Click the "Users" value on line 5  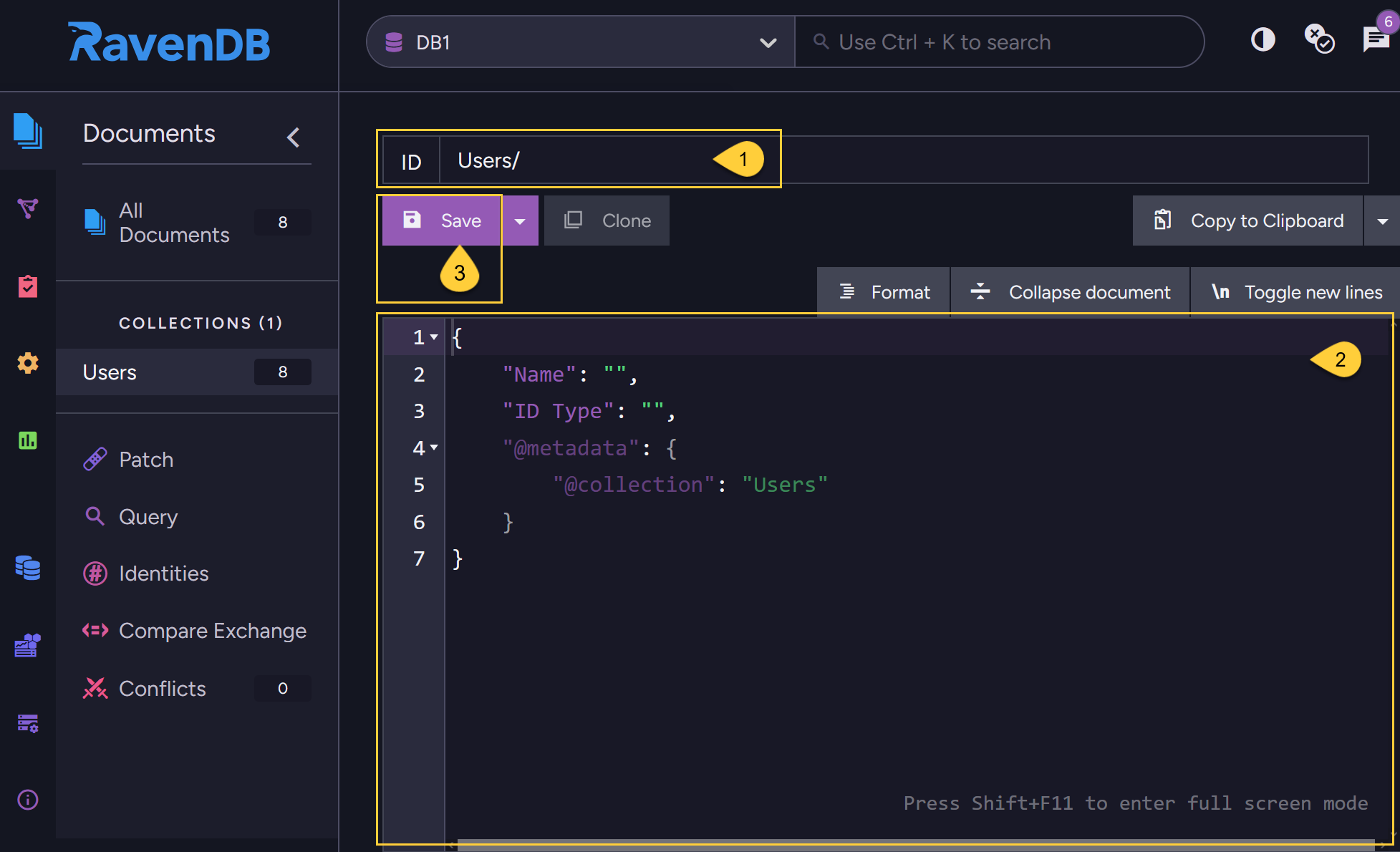785,485
